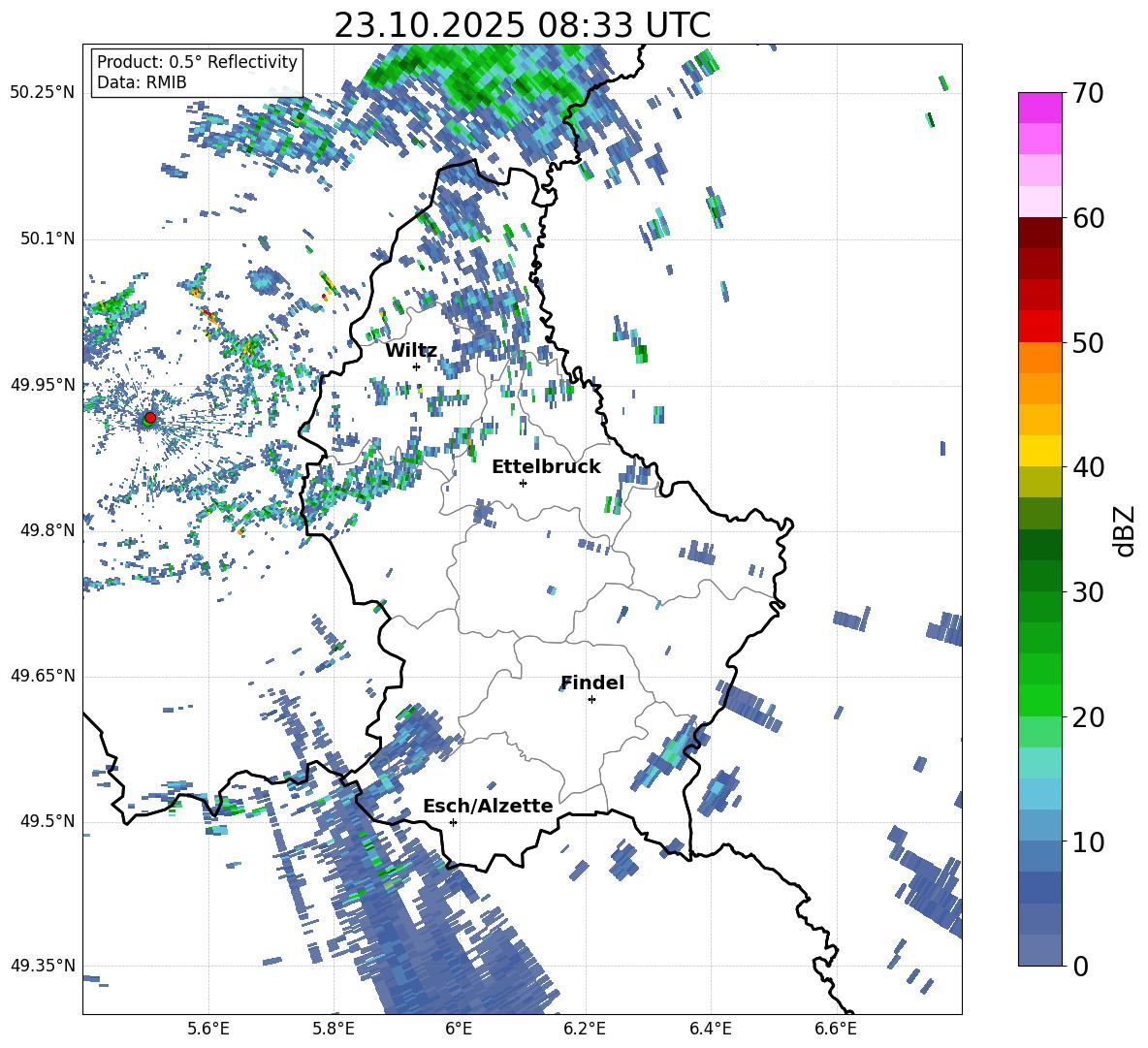The height and width of the screenshot is (1048, 1148).
Task: Click the 5.8°E longitude label
Action: tap(334, 1029)
